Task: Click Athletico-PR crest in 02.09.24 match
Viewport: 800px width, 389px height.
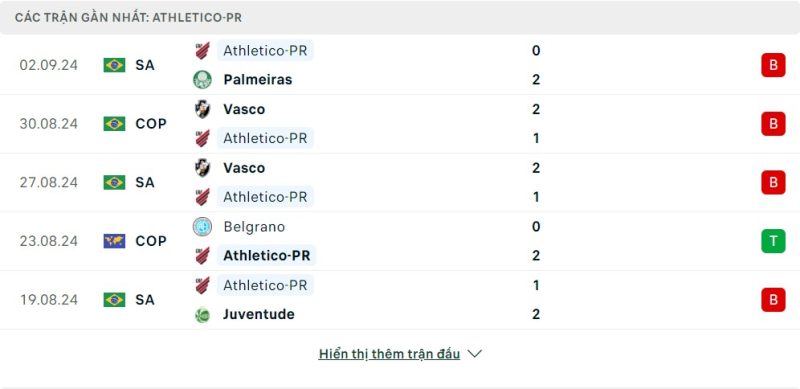Action: click(203, 51)
